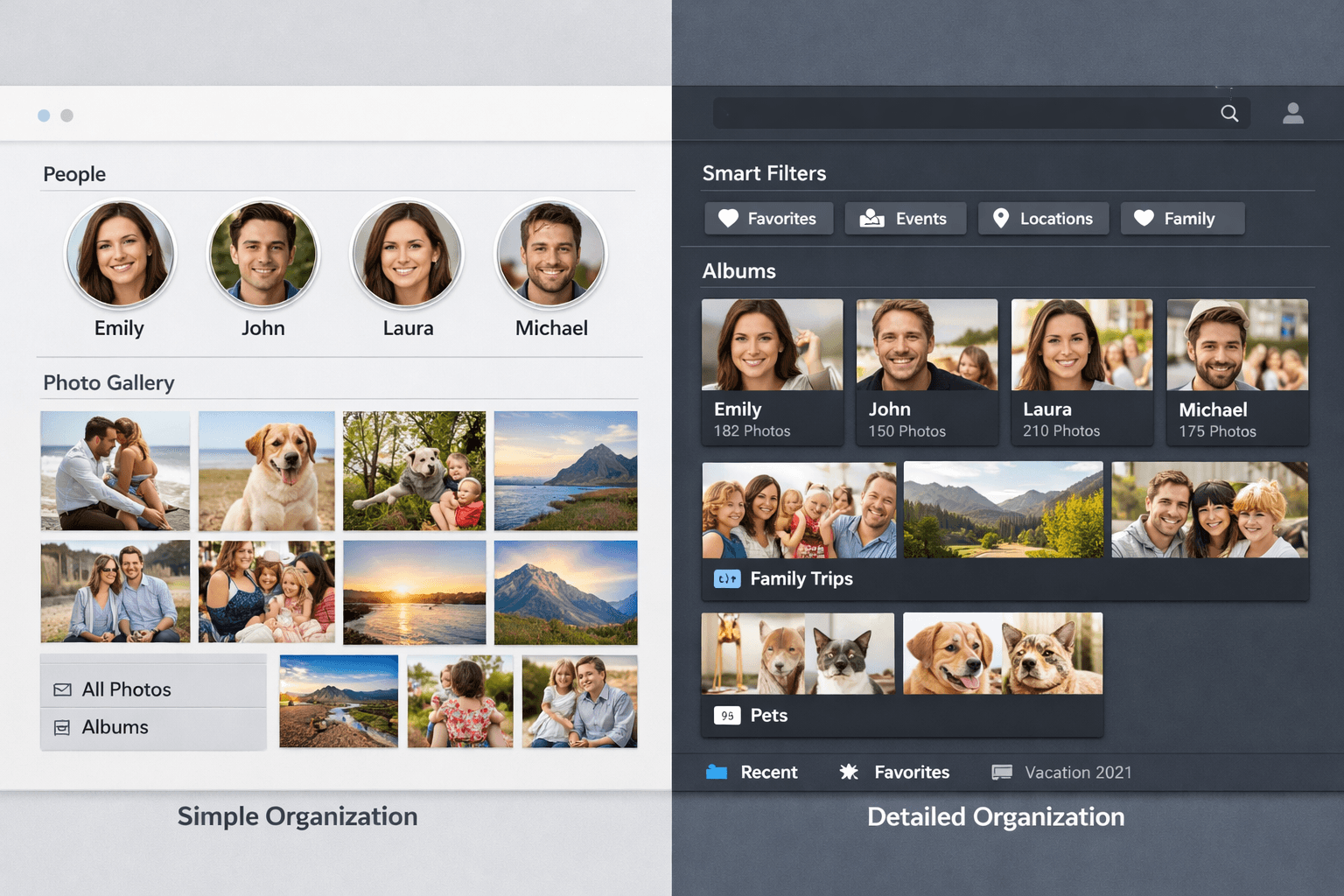Click the search magnifier icon

[x=1229, y=113]
